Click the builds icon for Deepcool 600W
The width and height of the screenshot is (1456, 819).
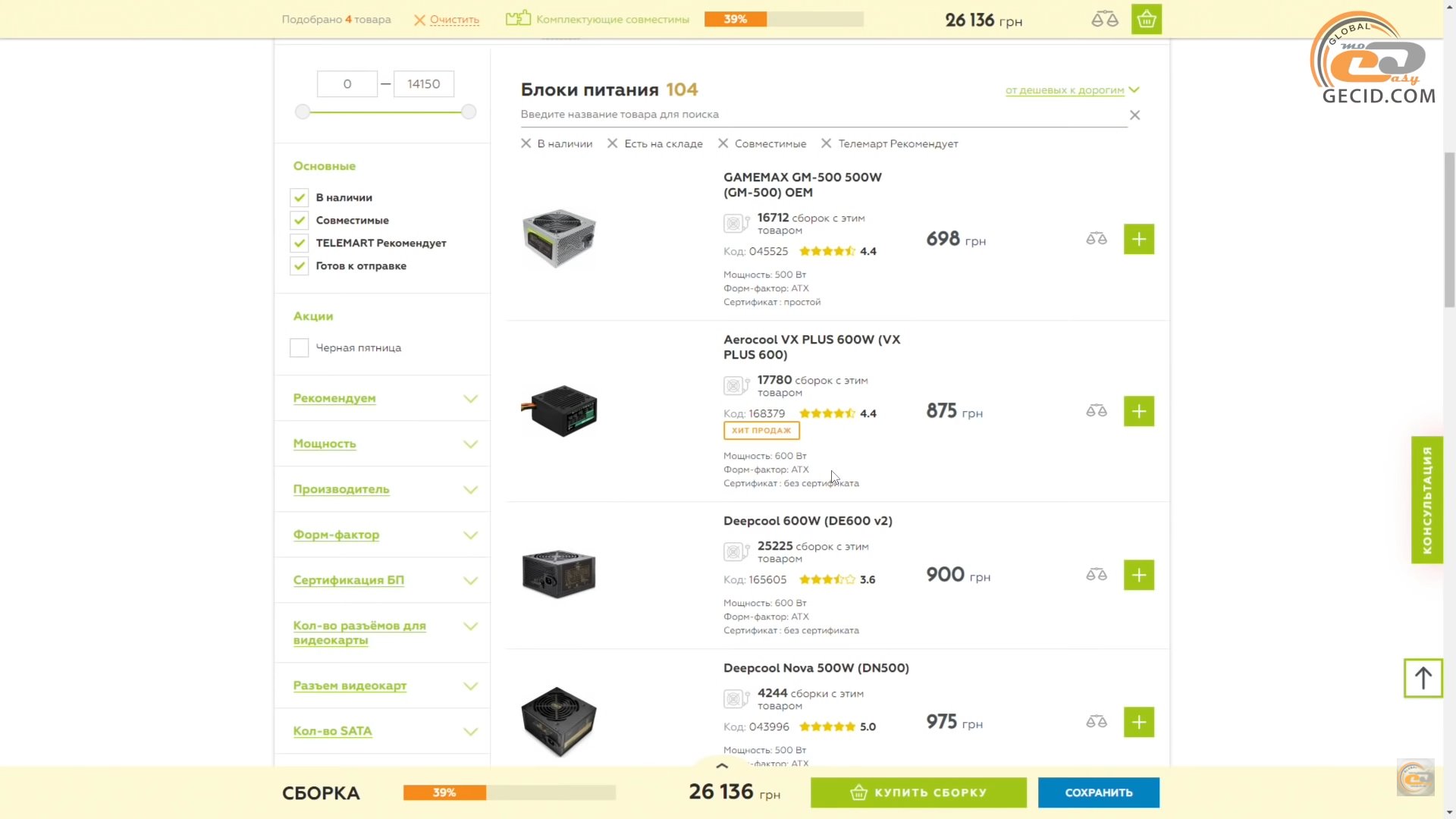pos(736,552)
